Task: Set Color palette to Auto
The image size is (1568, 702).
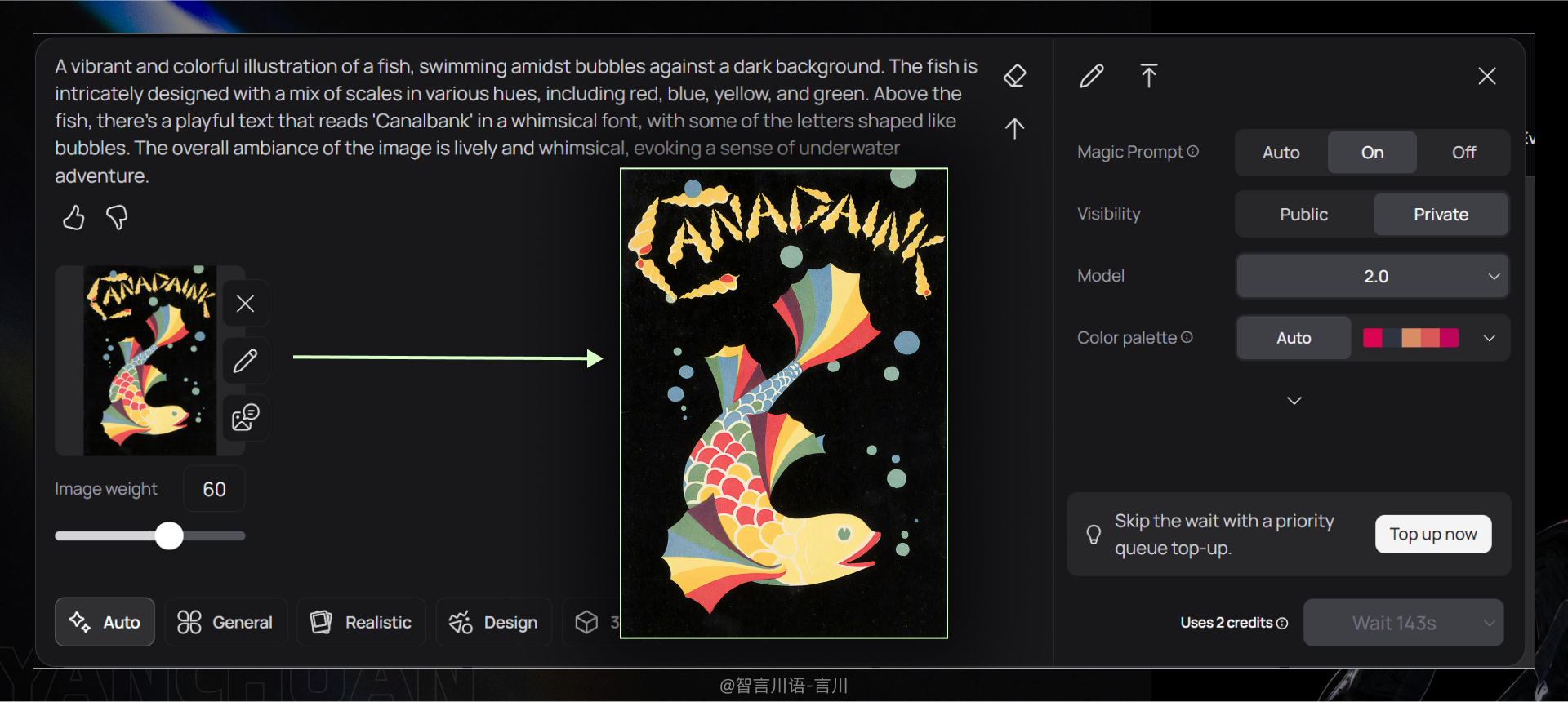Action: [1294, 338]
